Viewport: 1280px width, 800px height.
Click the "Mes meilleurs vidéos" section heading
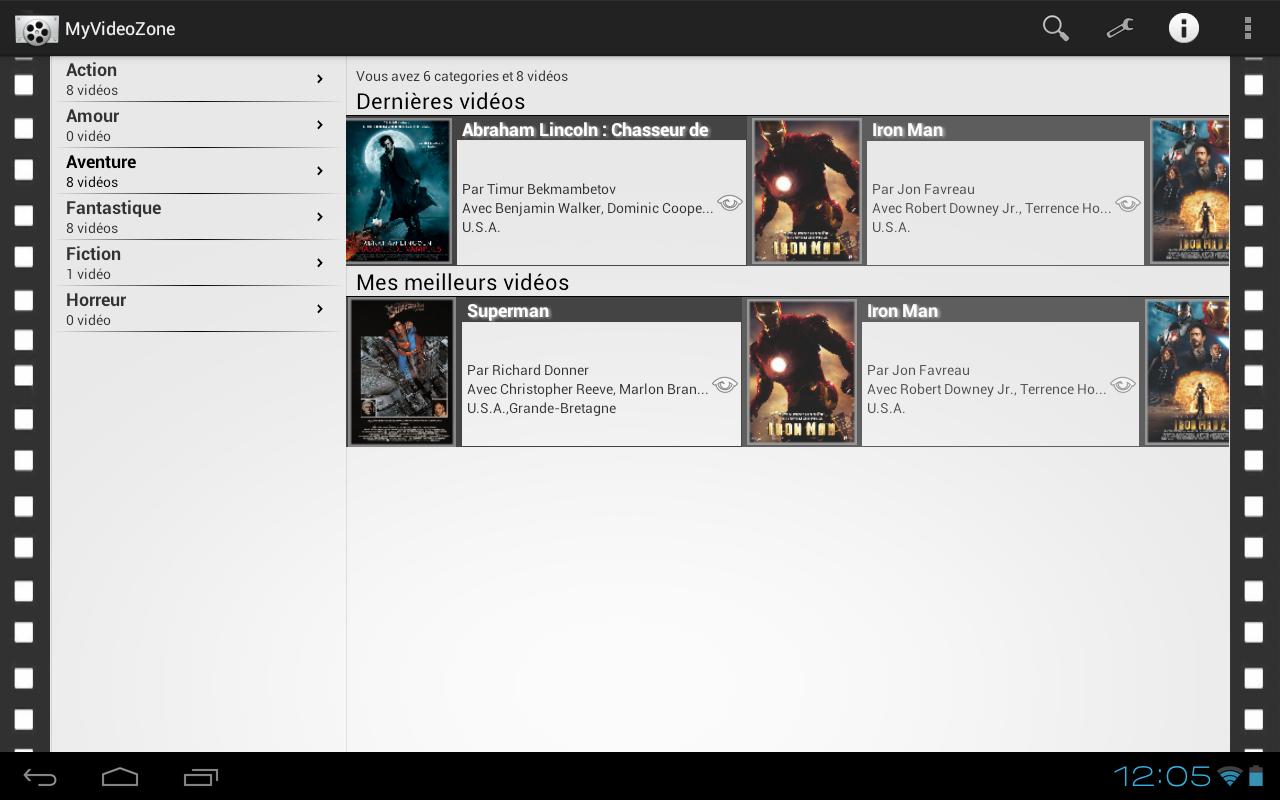pos(462,282)
